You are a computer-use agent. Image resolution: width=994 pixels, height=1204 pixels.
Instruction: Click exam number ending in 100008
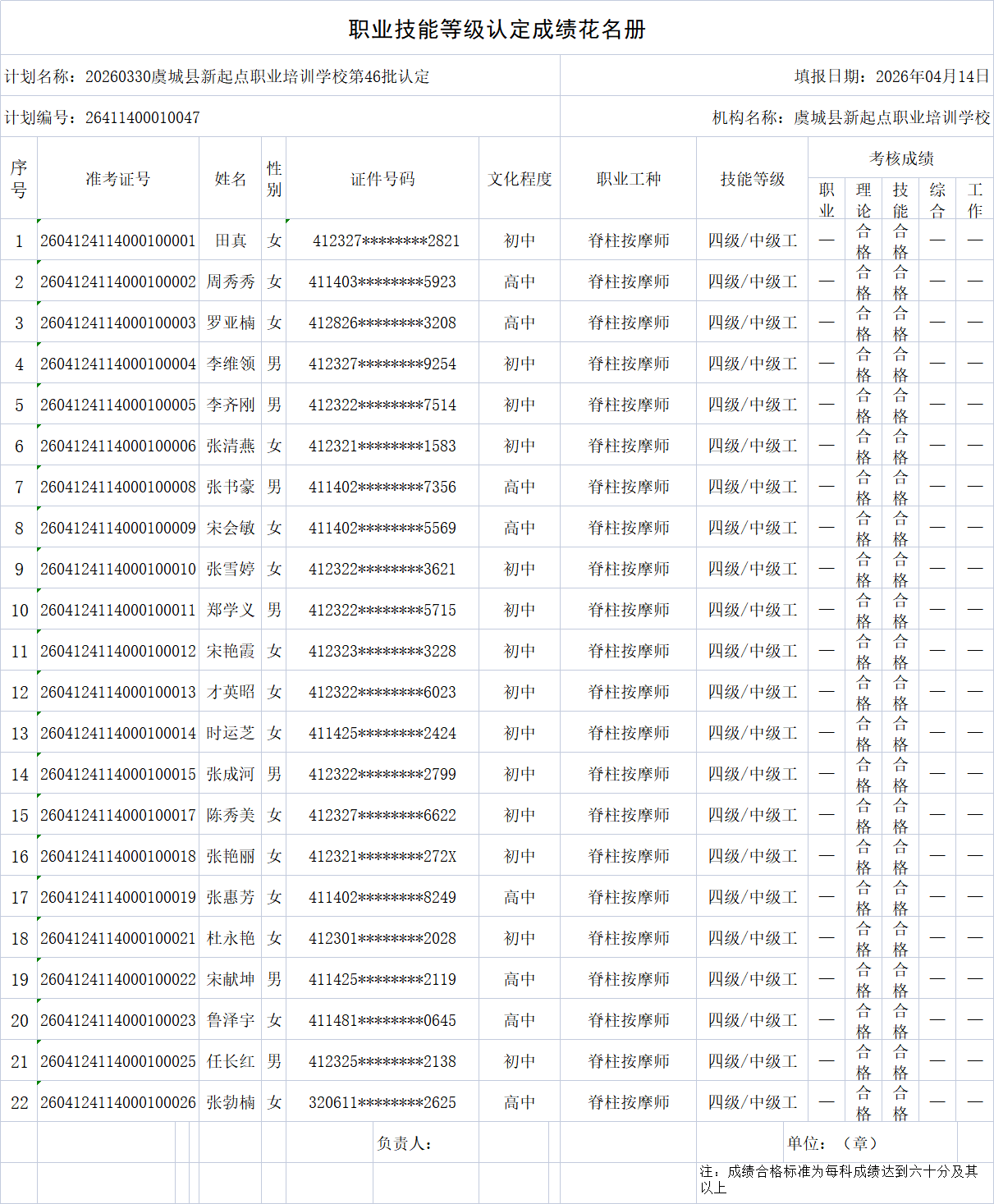click(118, 487)
